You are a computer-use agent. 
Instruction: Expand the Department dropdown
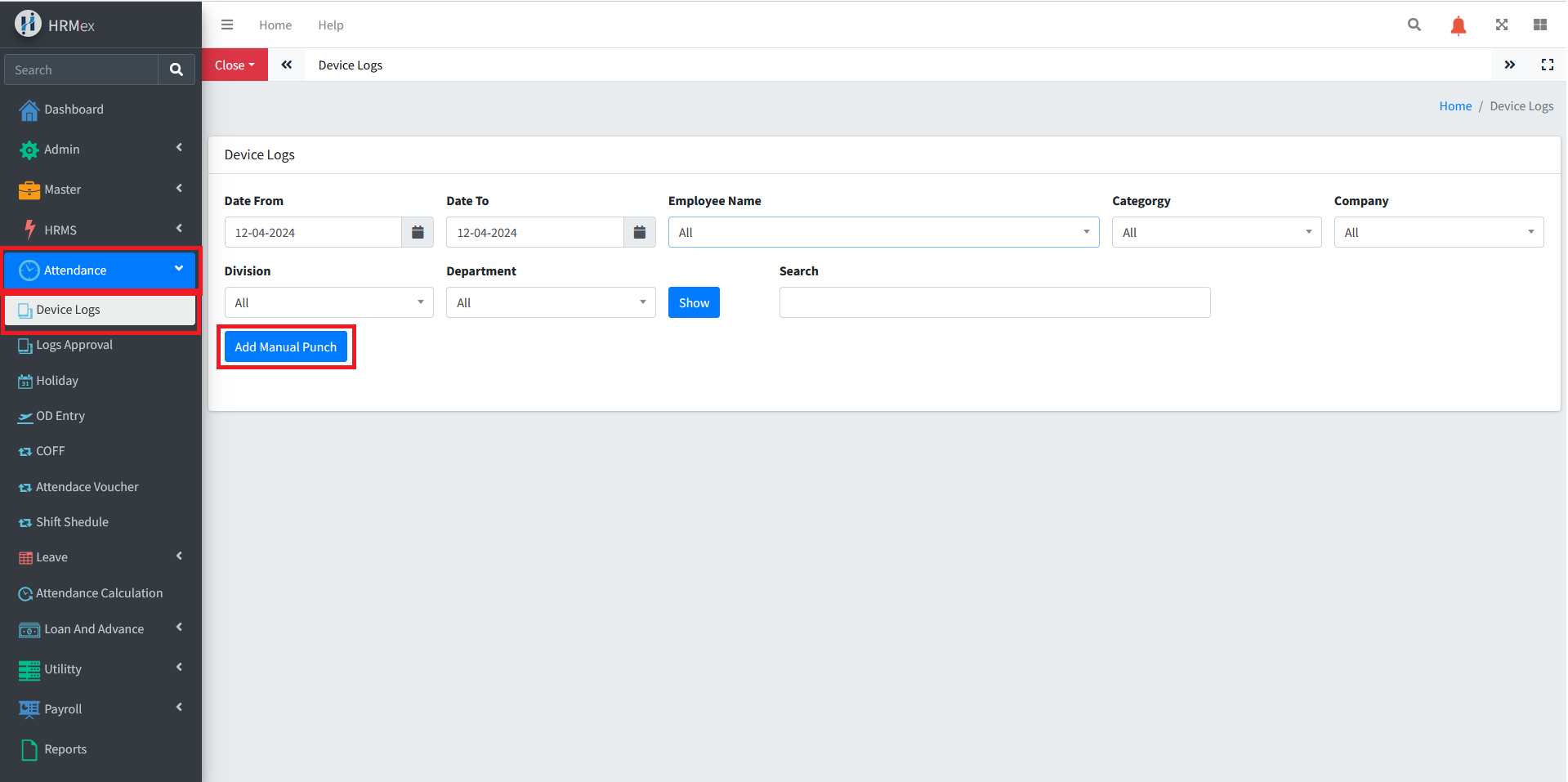pyautogui.click(x=550, y=303)
